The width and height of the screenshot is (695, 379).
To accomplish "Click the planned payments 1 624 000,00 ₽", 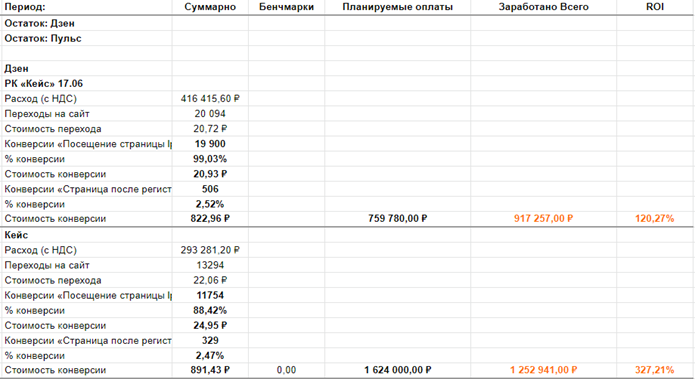I will [x=398, y=370].
